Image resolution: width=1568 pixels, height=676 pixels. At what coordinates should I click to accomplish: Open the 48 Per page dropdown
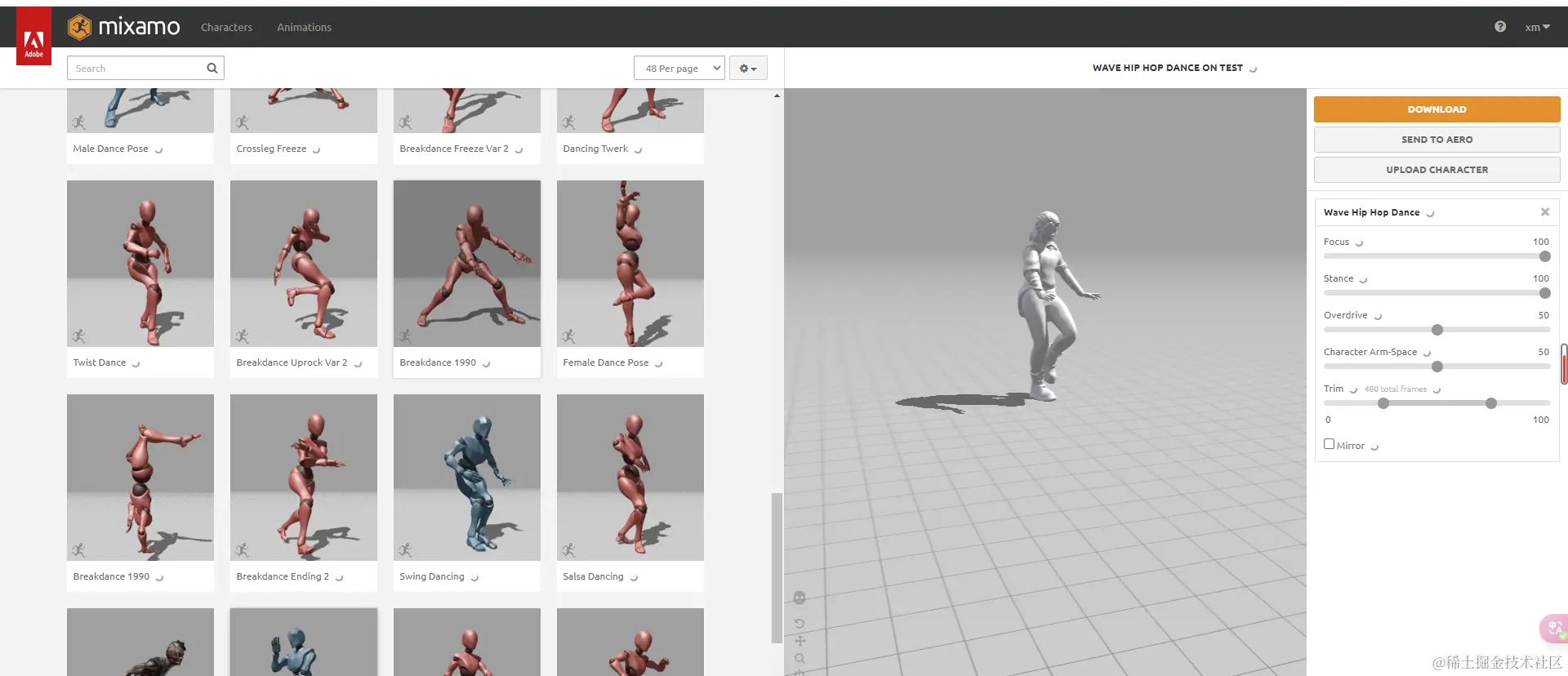[x=679, y=69]
